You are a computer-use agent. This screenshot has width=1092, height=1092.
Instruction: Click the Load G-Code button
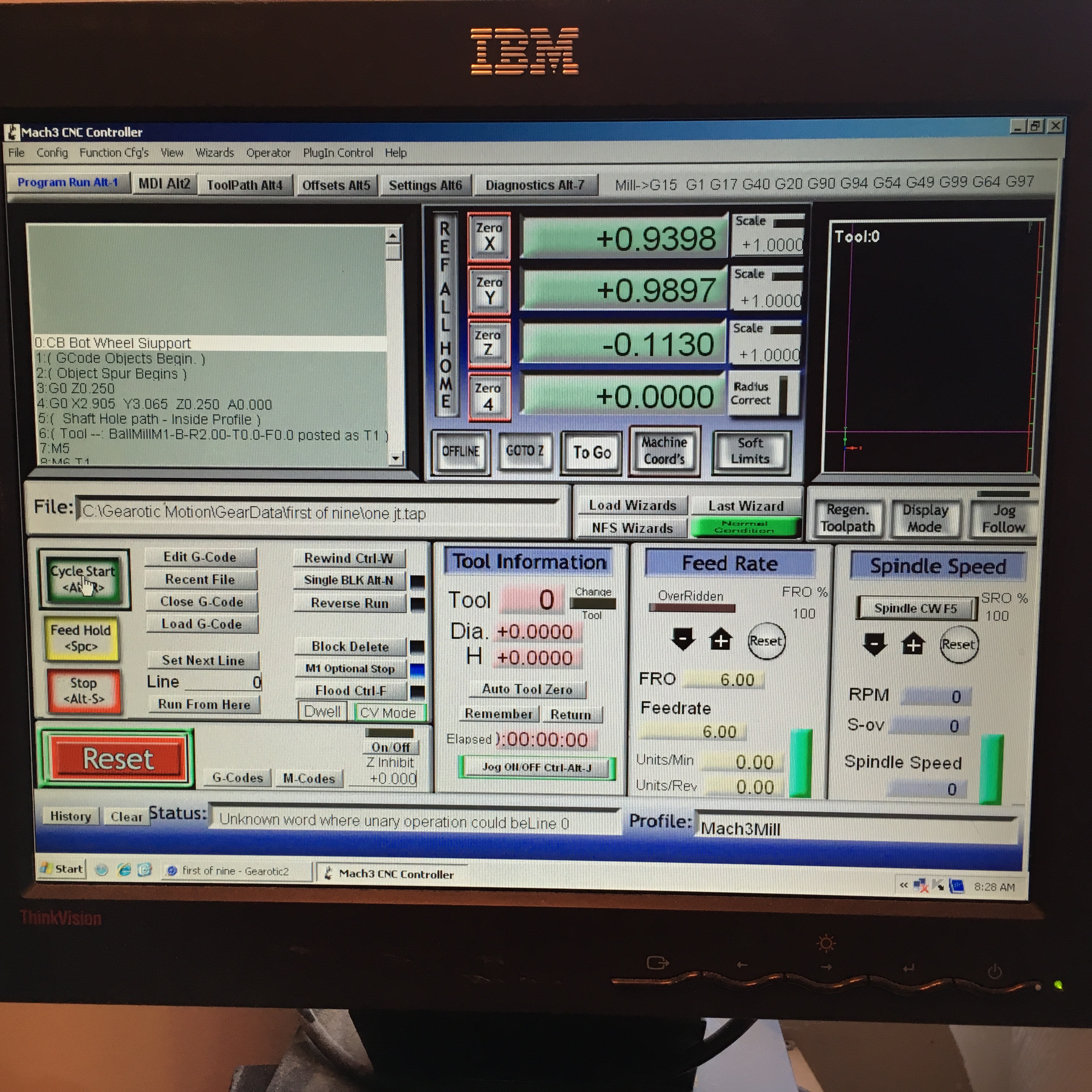coord(202,624)
